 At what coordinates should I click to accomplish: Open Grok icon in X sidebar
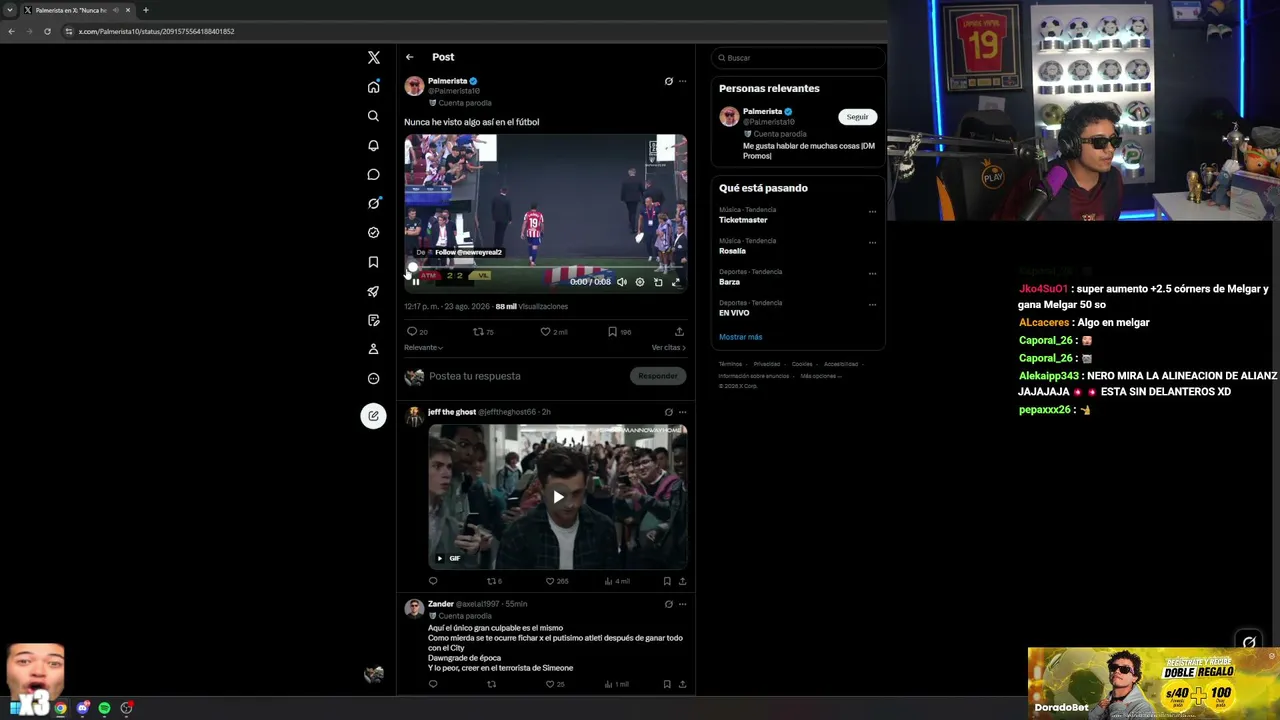pyautogui.click(x=373, y=203)
